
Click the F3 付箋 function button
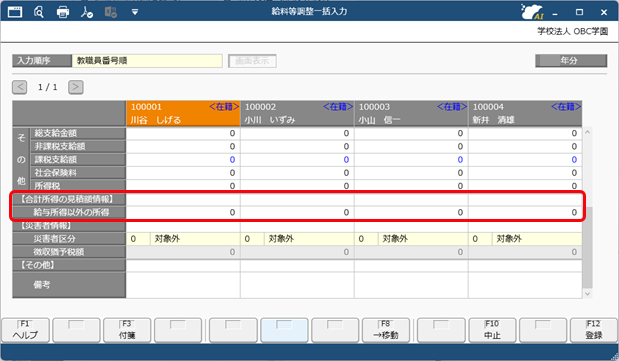pos(127,330)
